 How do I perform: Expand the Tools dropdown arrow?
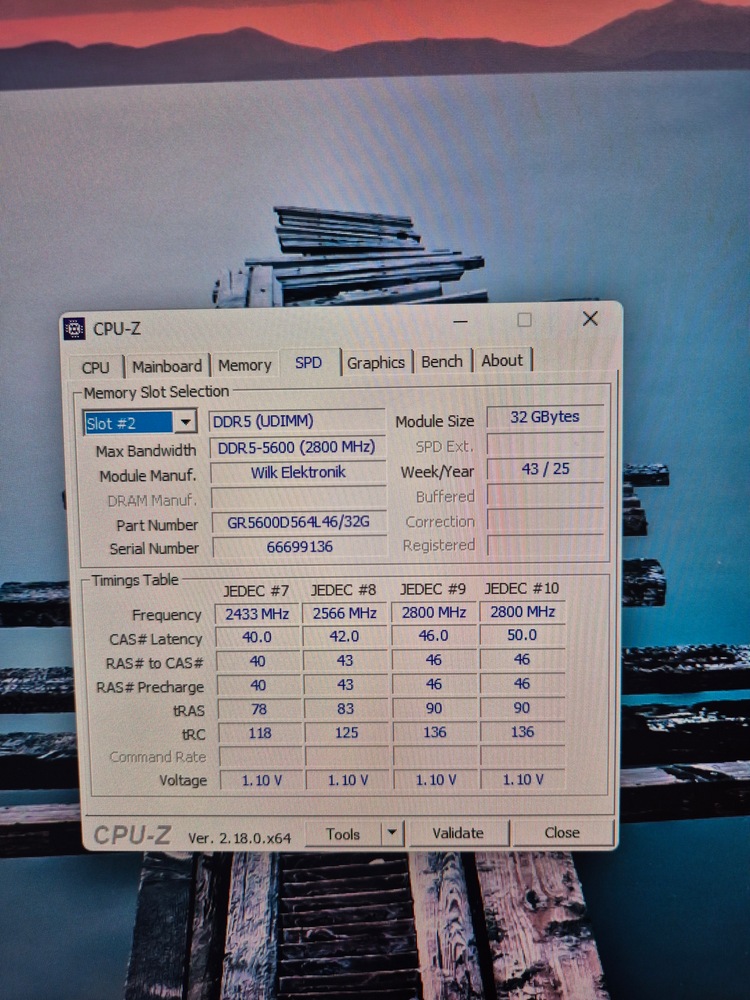click(x=393, y=832)
